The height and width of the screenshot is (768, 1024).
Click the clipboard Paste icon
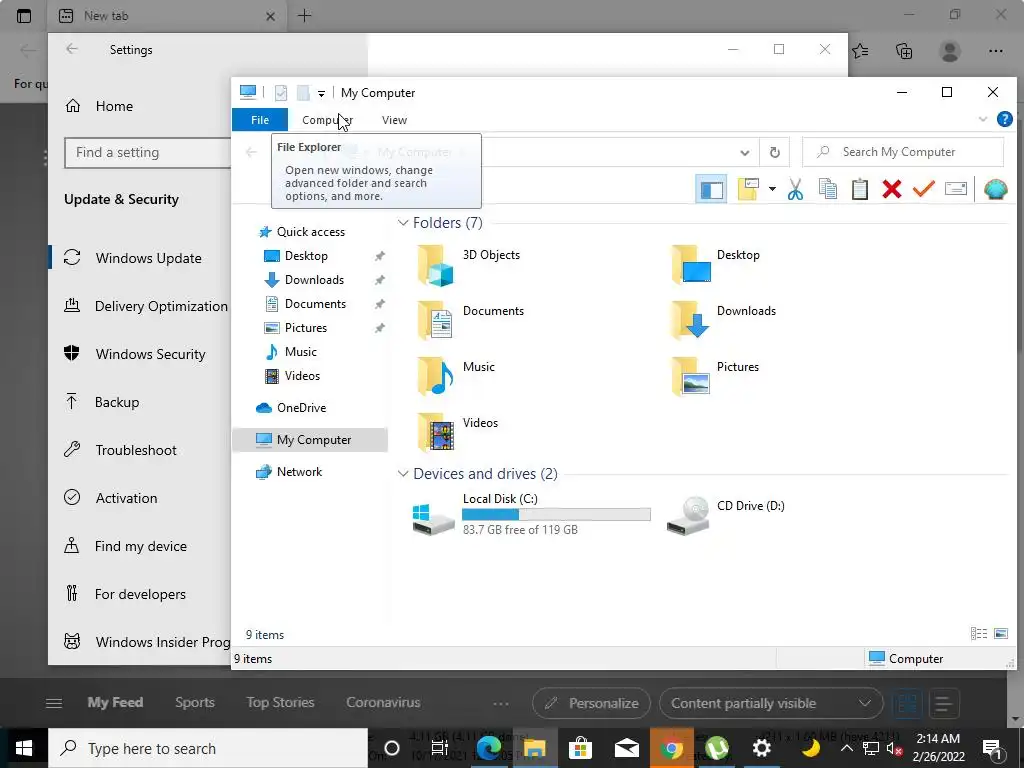tap(859, 189)
